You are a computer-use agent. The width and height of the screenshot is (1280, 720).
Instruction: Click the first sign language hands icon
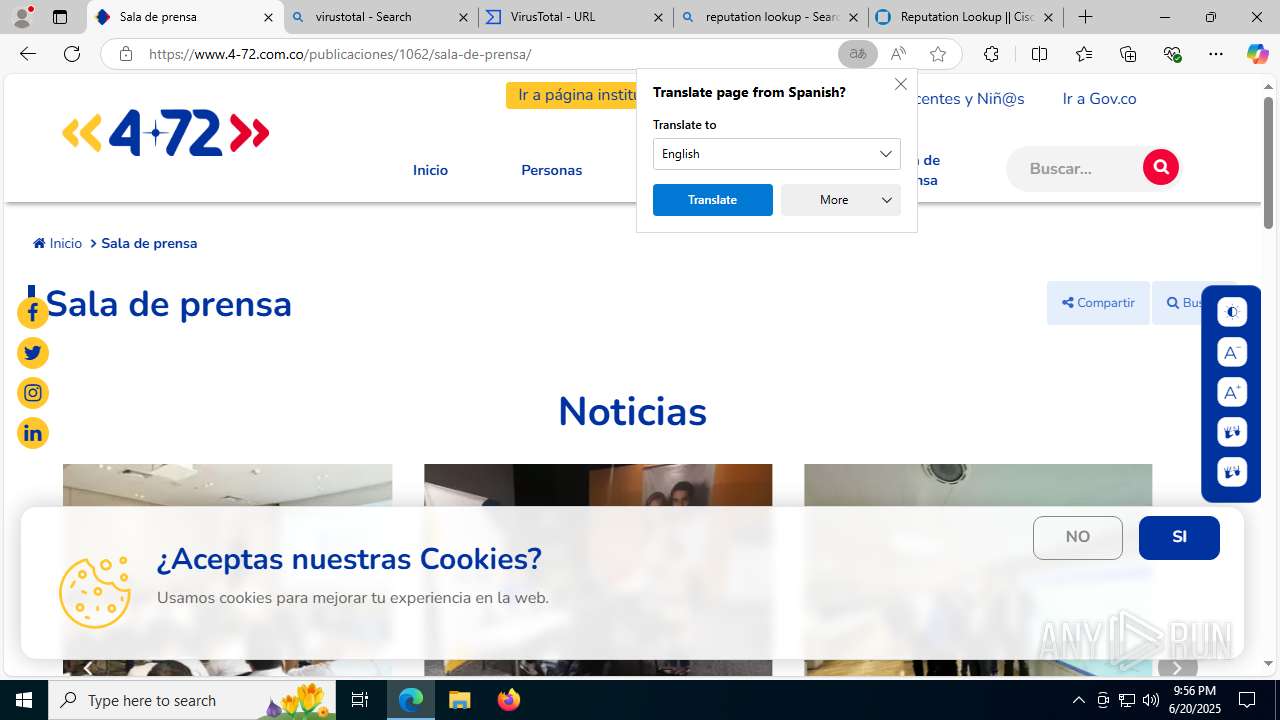[1232, 432]
